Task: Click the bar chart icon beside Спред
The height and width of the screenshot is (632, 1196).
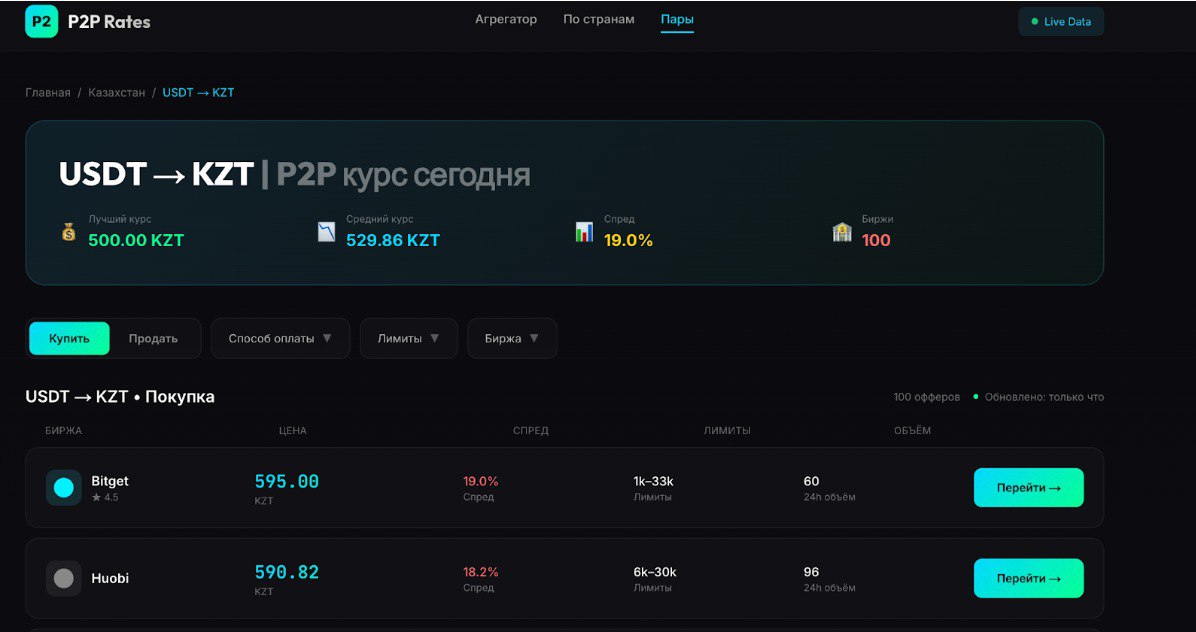Action: tap(584, 232)
